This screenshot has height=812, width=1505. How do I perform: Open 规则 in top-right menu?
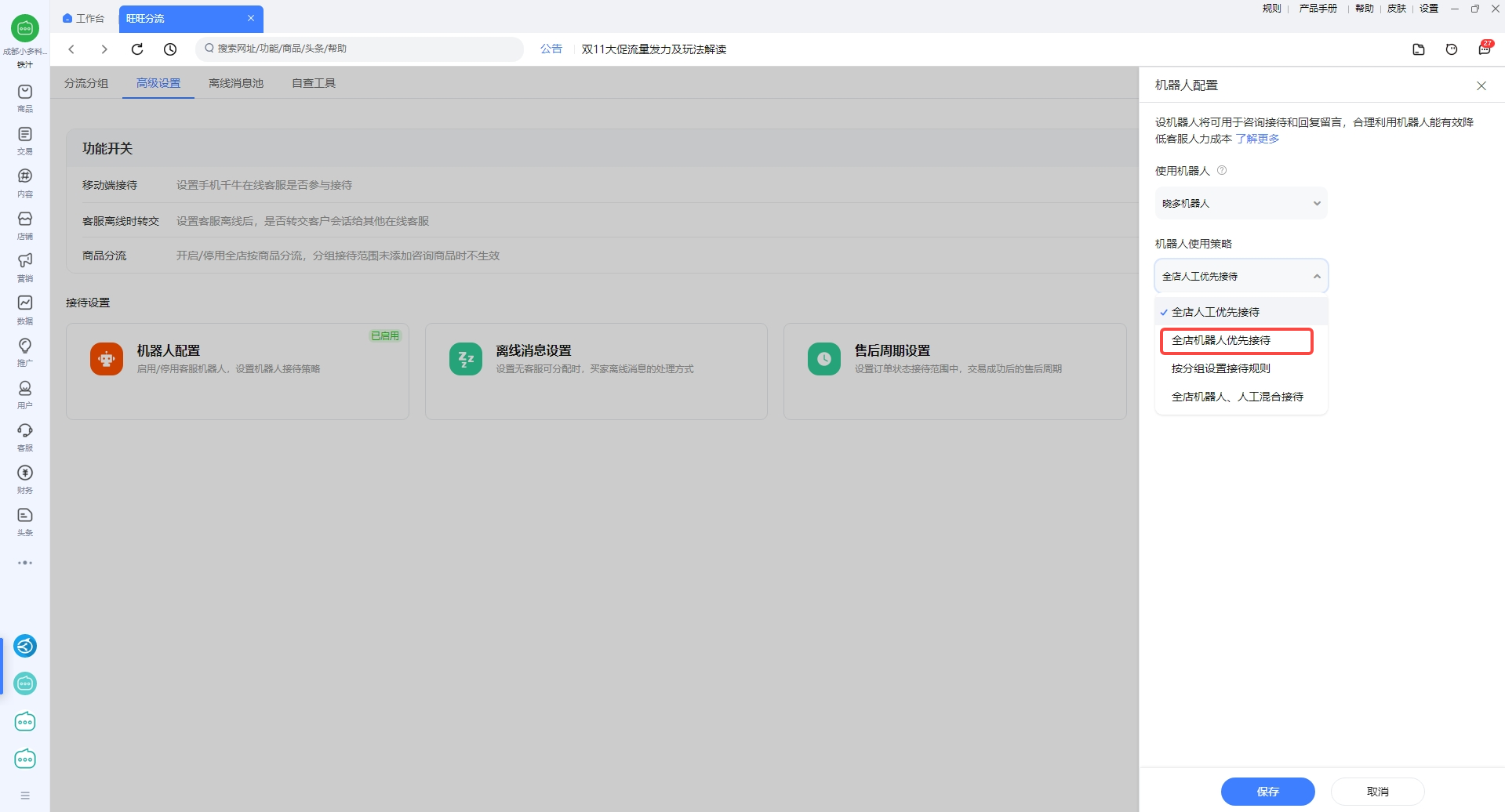click(x=1271, y=9)
